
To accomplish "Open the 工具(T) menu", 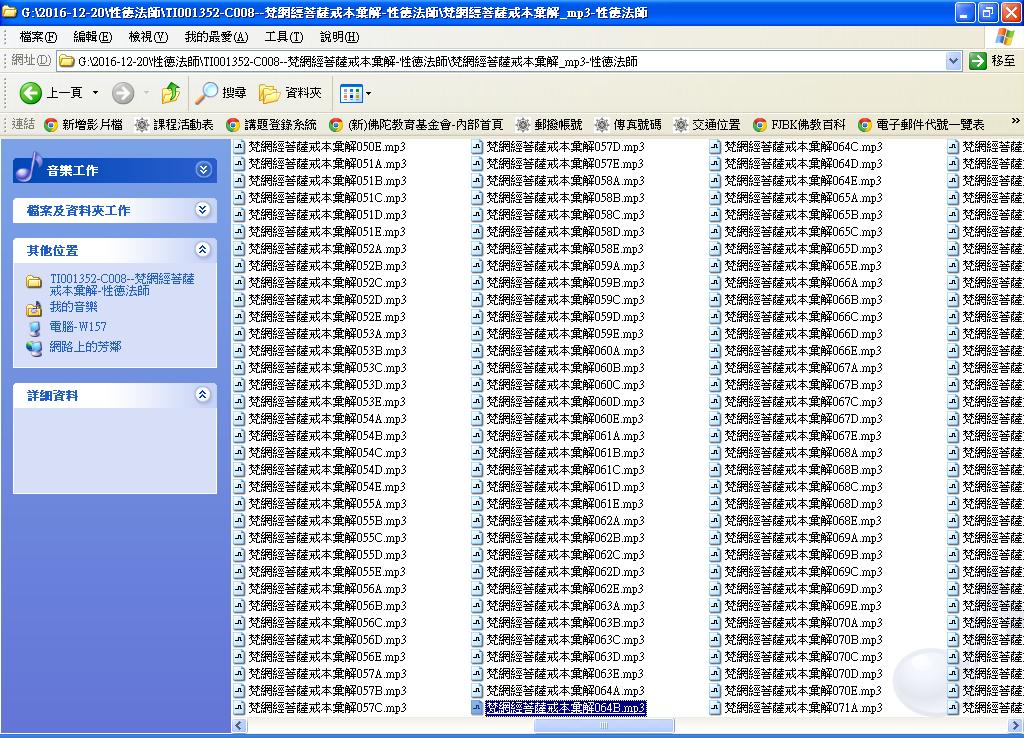I will [283, 37].
